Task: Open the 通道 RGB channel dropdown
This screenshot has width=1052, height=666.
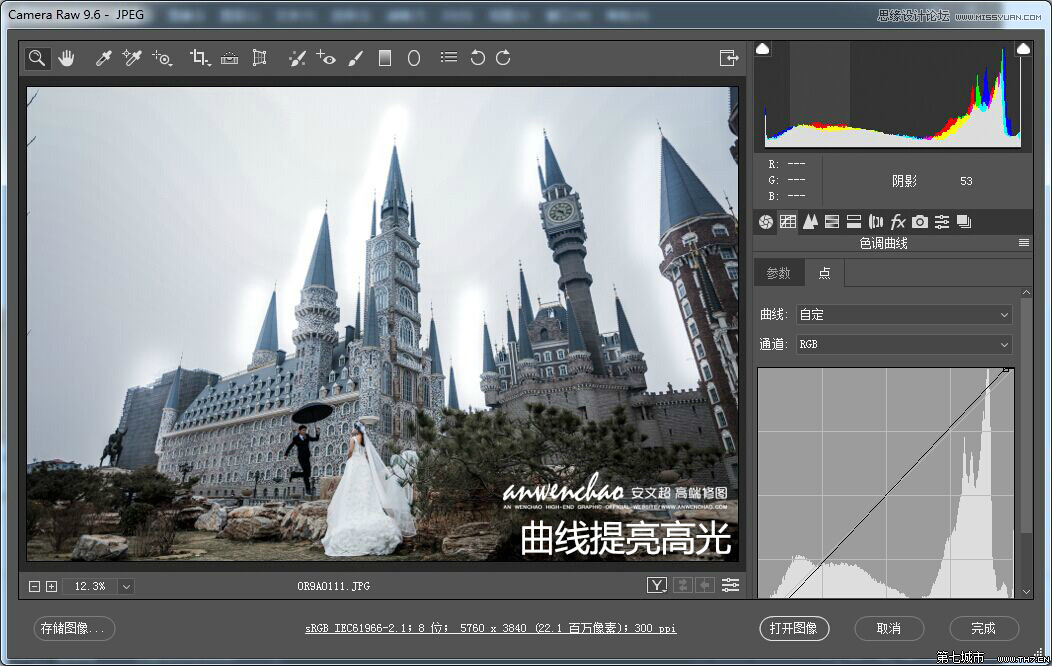Action: pyautogui.click(x=904, y=344)
